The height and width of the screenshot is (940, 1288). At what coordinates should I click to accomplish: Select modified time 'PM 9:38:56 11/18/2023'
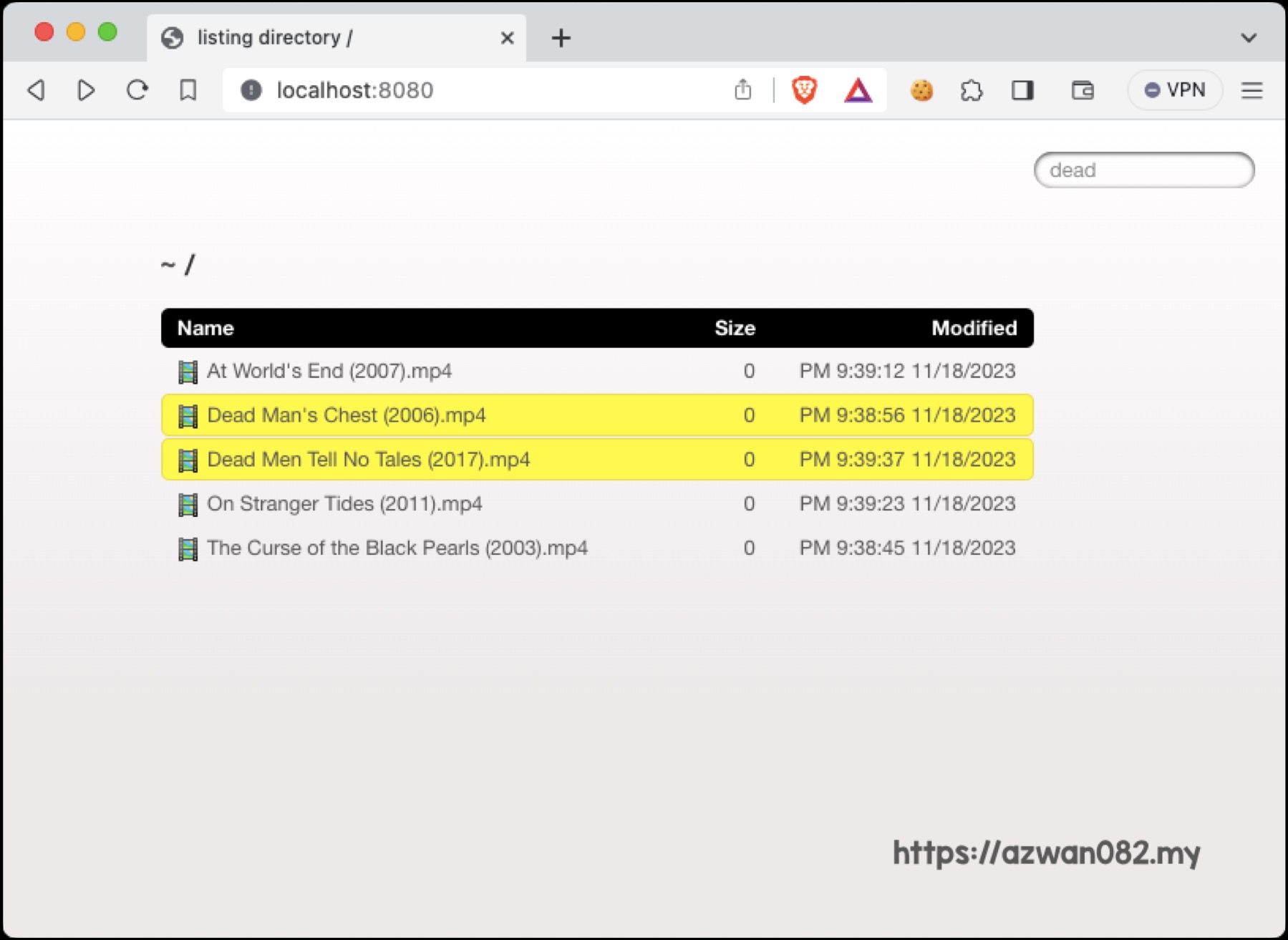click(907, 415)
